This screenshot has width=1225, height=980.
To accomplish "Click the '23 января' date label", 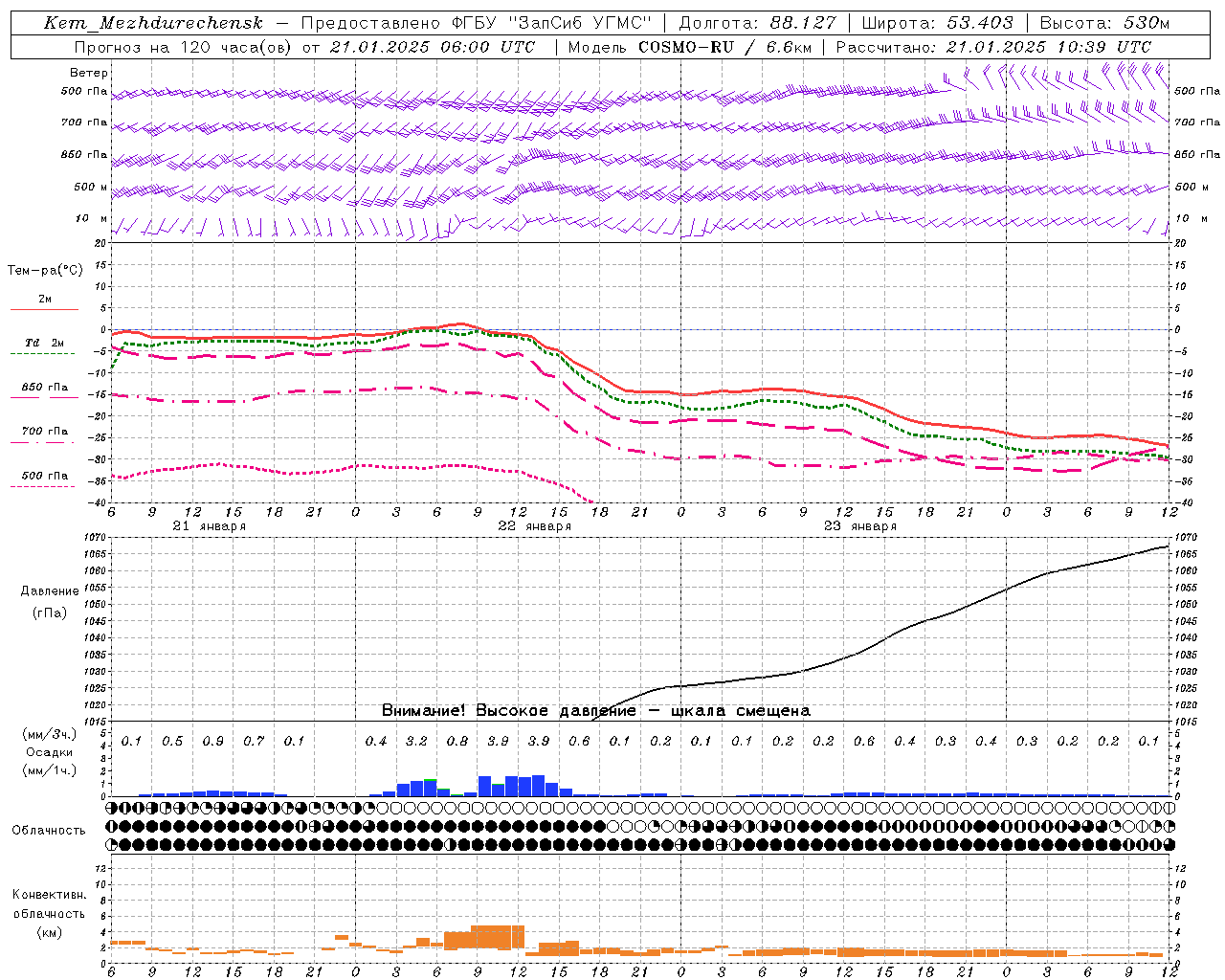I will click(x=859, y=526).
